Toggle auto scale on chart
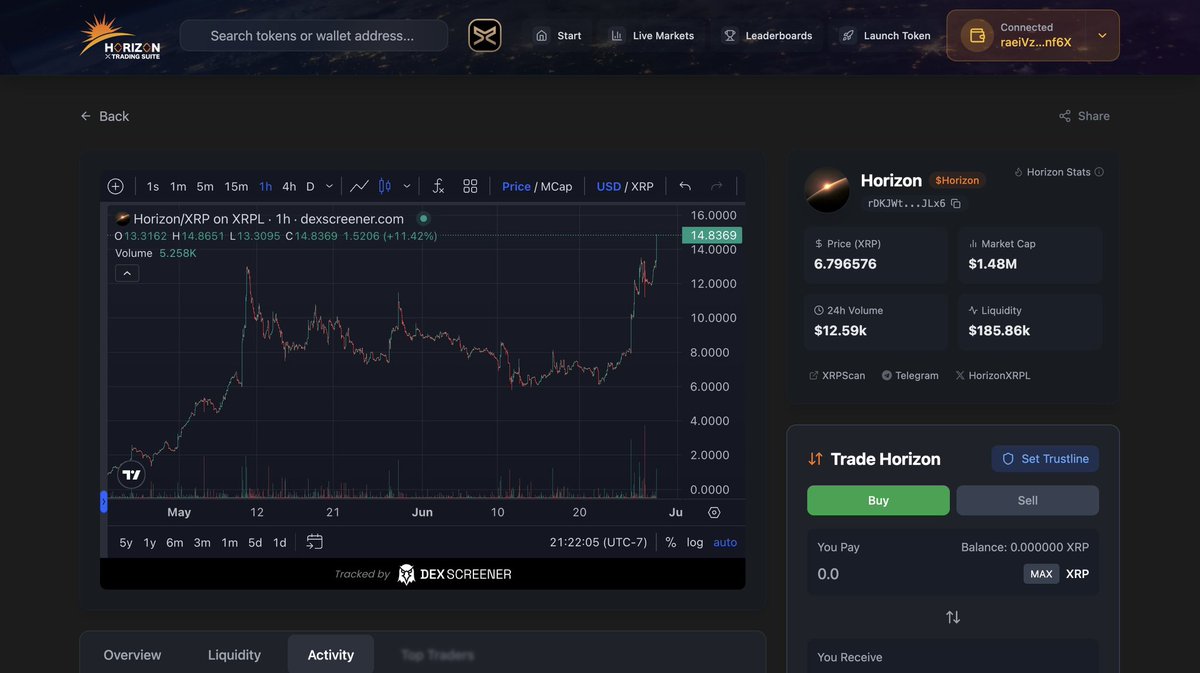The height and width of the screenshot is (673, 1200). [725, 542]
